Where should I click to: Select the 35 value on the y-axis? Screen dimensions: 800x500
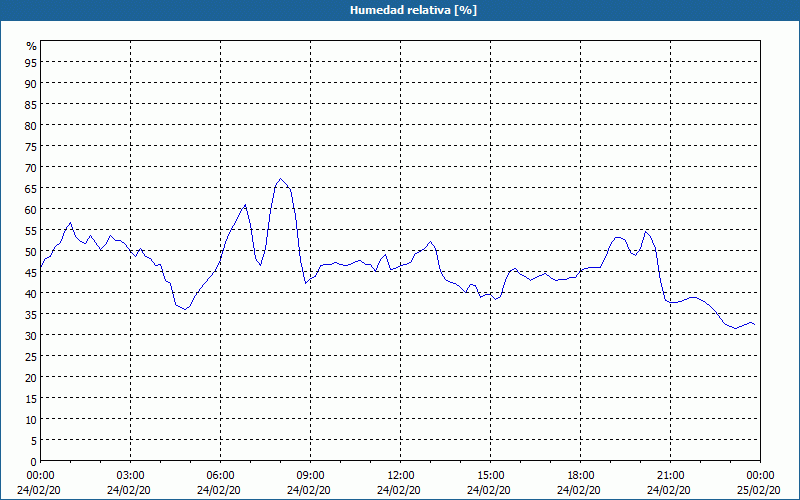click(31, 314)
